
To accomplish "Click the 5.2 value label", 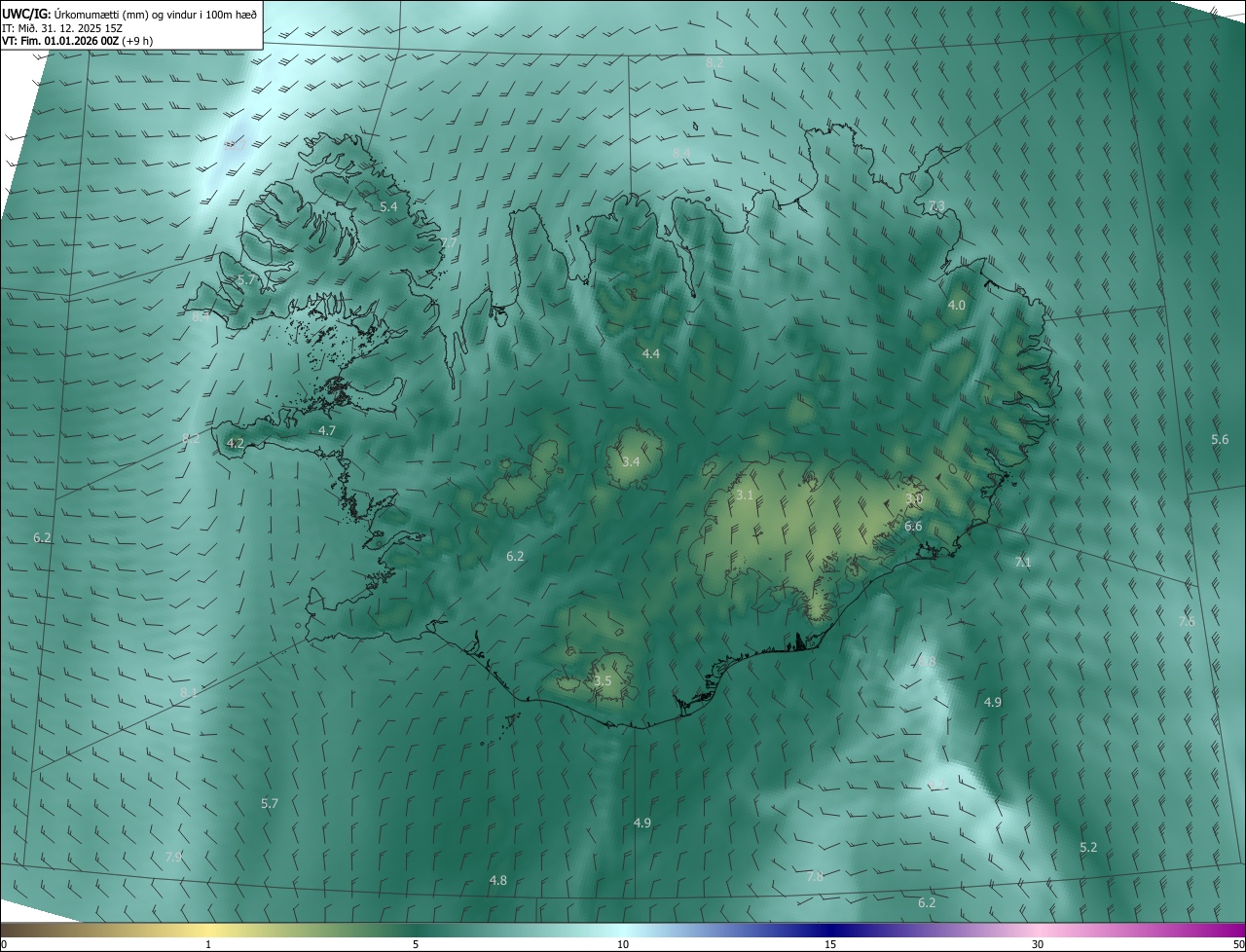I will (1088, 848).
